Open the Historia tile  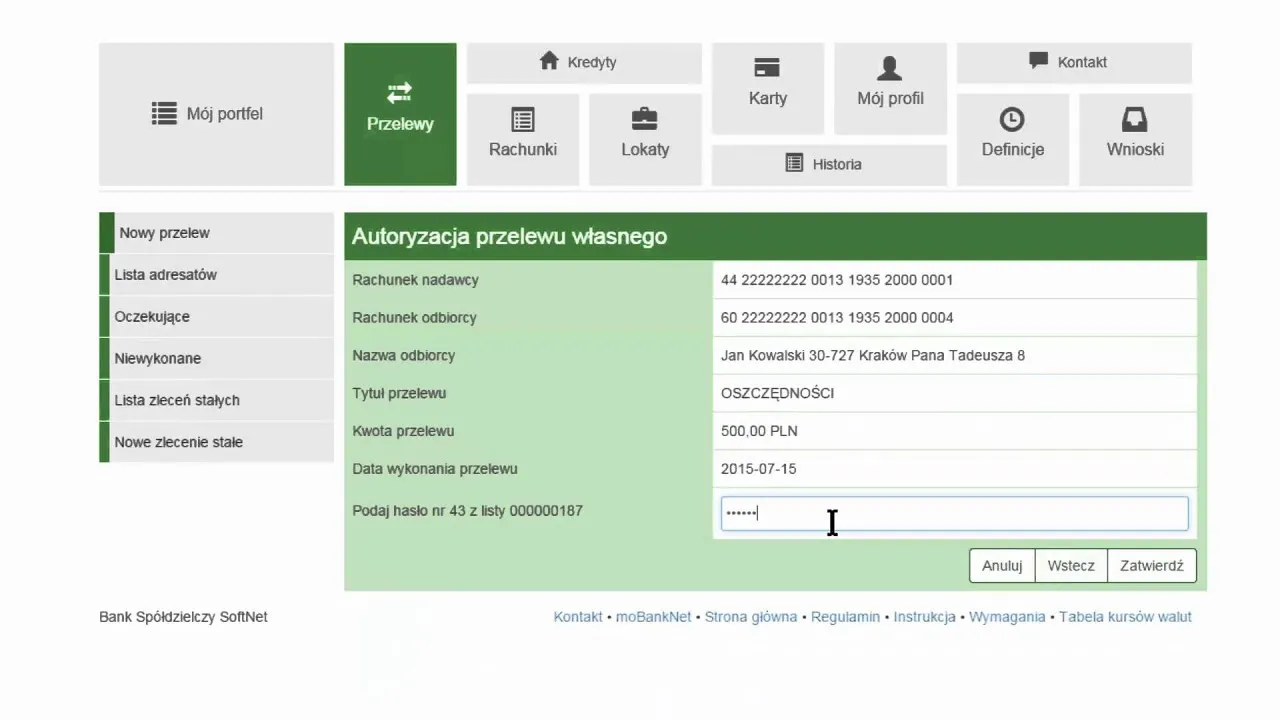click(828, 164)
